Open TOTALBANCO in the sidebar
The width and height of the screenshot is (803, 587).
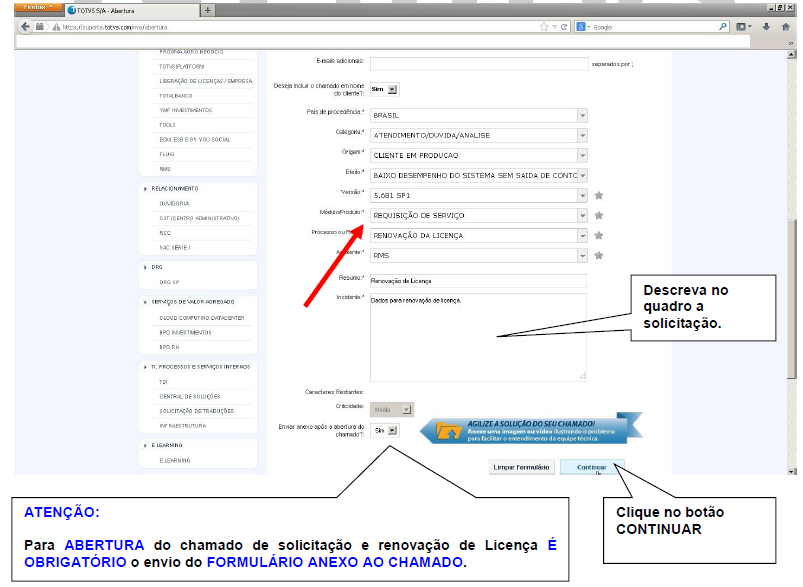click(x=176, y=96)
